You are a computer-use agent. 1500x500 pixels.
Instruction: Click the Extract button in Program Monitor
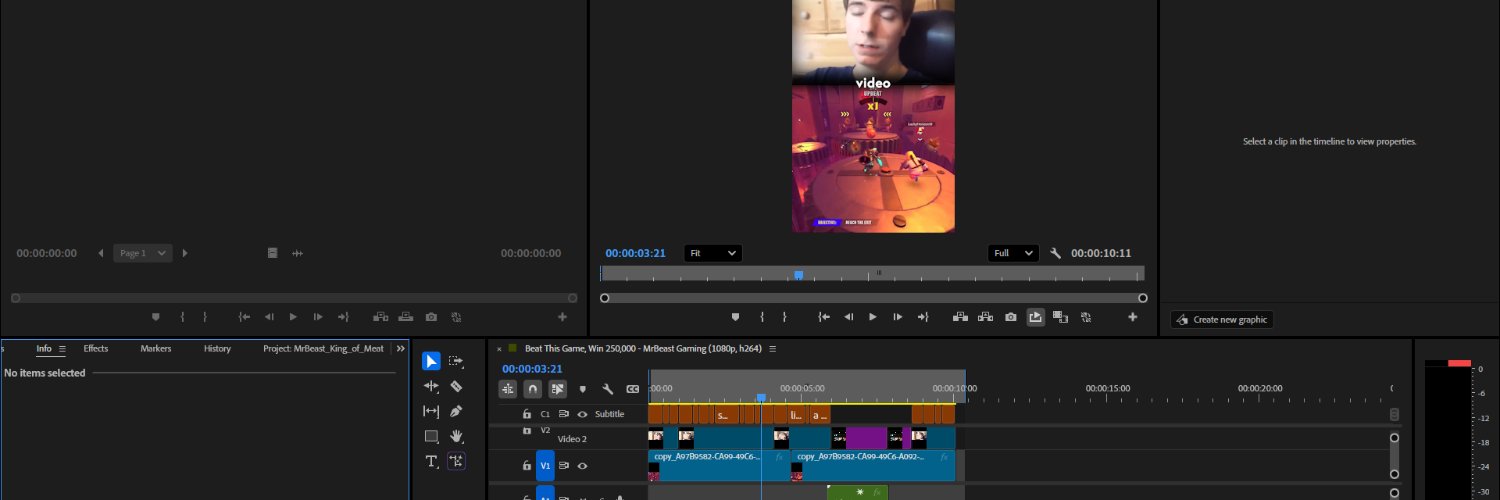coord(985,317)
